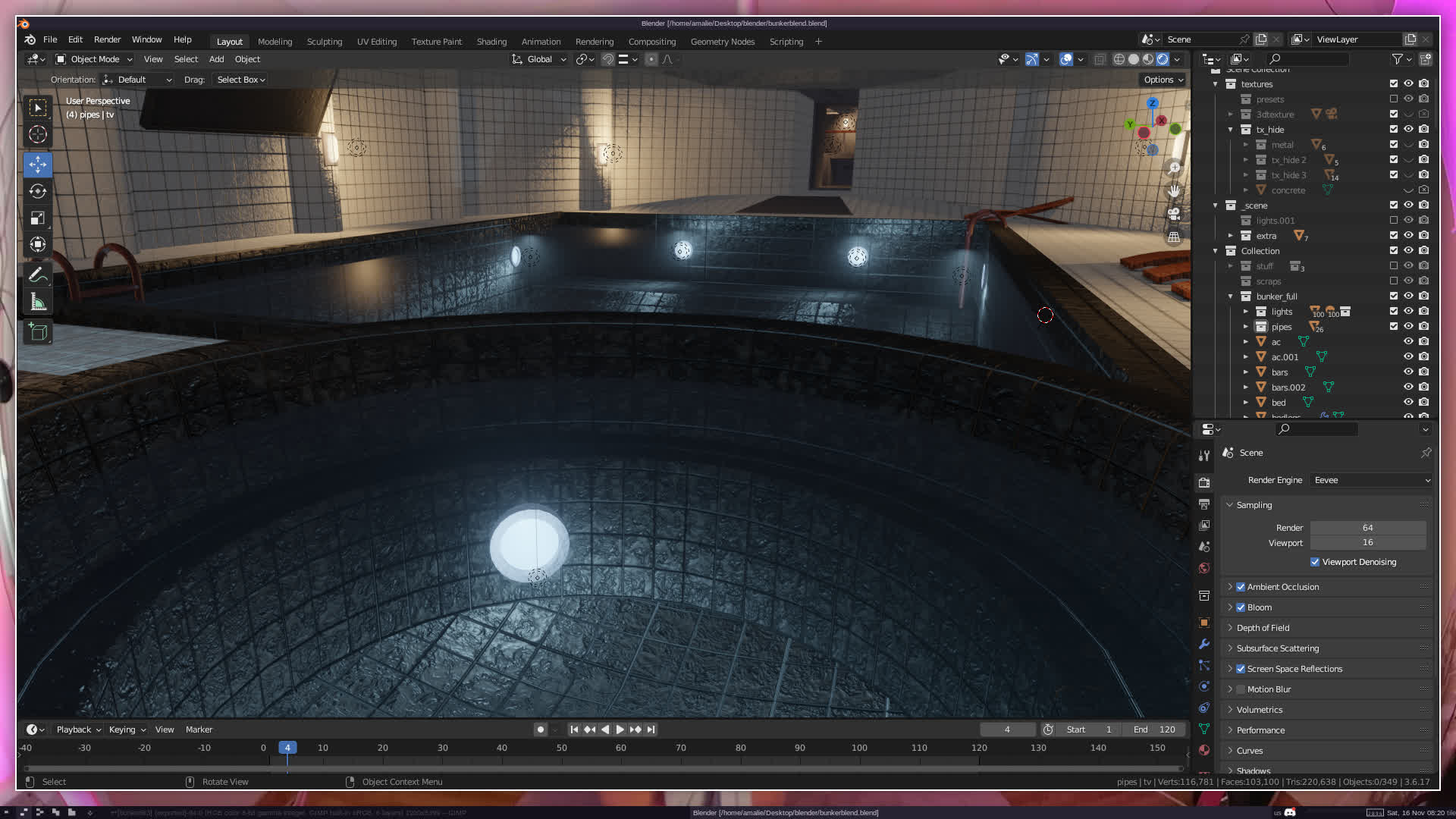Open the Modifiers wrench properties tab
Screen dimensions: 1456x819
point(1204,644)
